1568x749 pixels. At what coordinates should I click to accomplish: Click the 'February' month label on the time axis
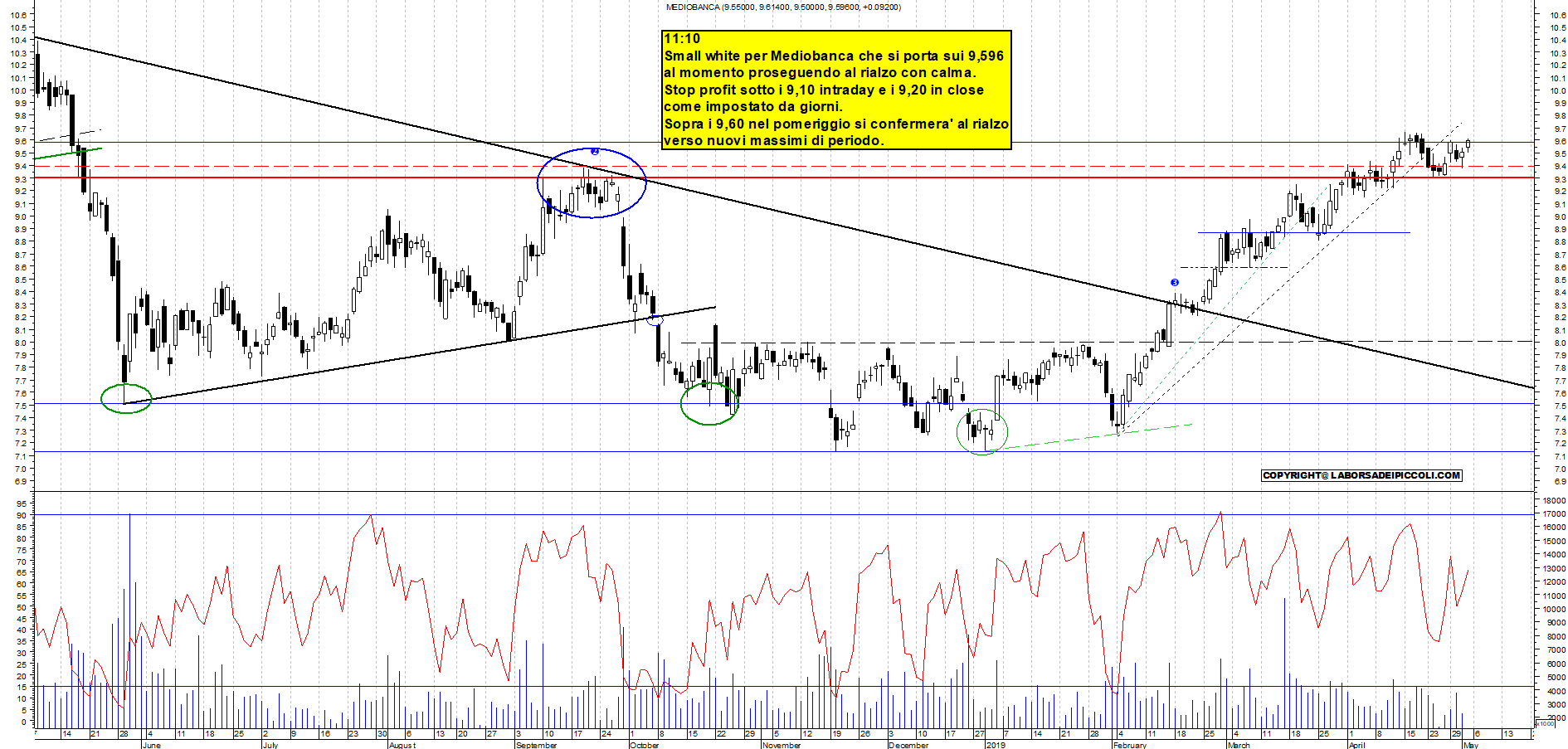pyautogui.click(x=1129, y=745)
